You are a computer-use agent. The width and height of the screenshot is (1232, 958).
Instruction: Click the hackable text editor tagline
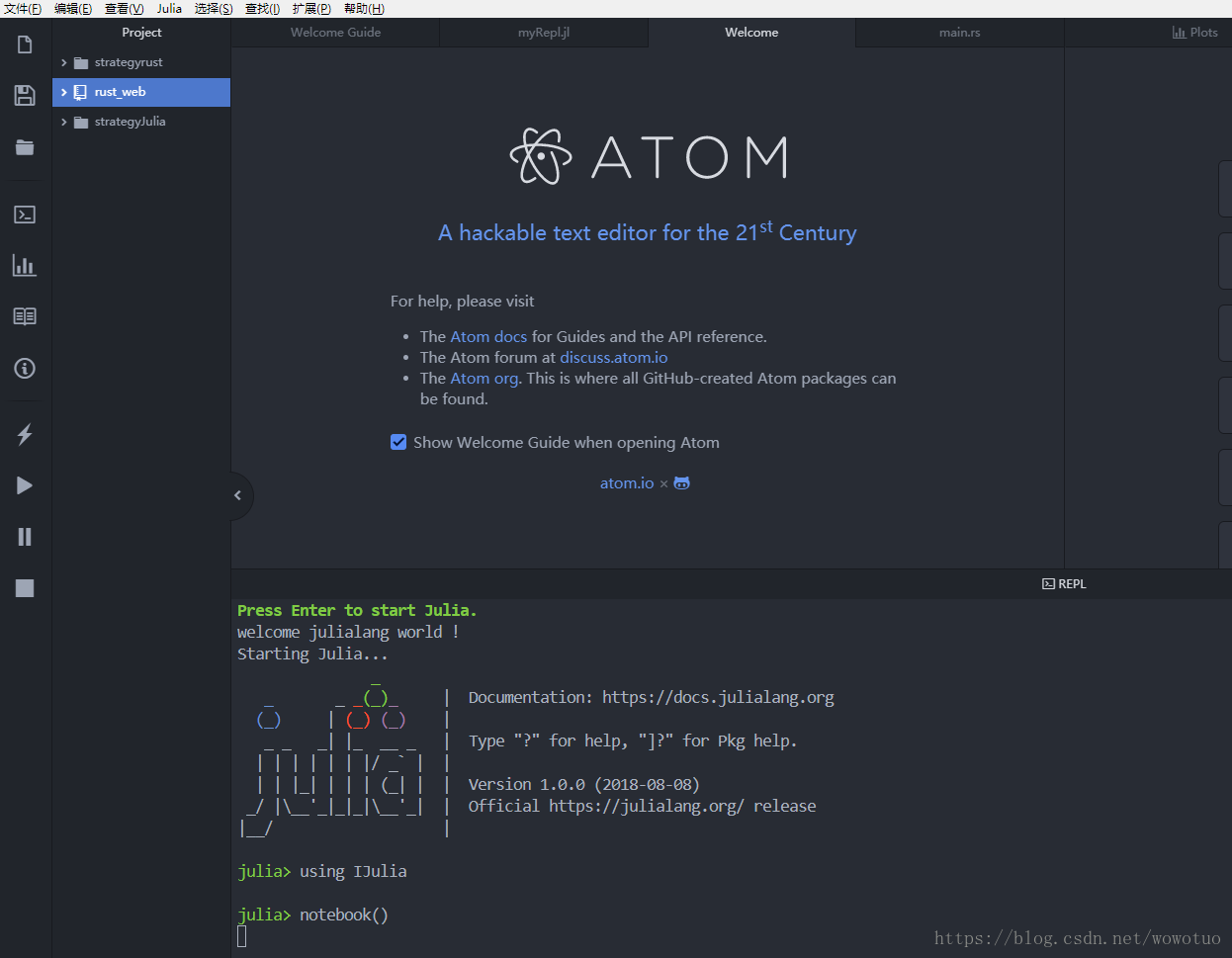648,232
